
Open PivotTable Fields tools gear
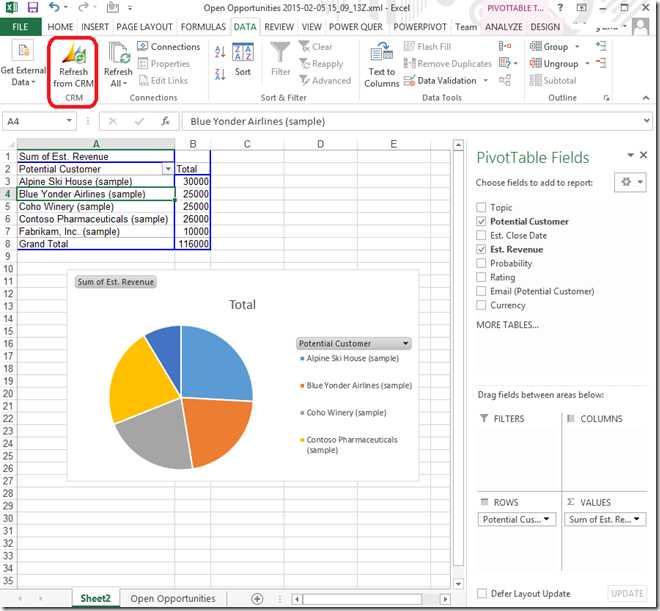(630, 182)
